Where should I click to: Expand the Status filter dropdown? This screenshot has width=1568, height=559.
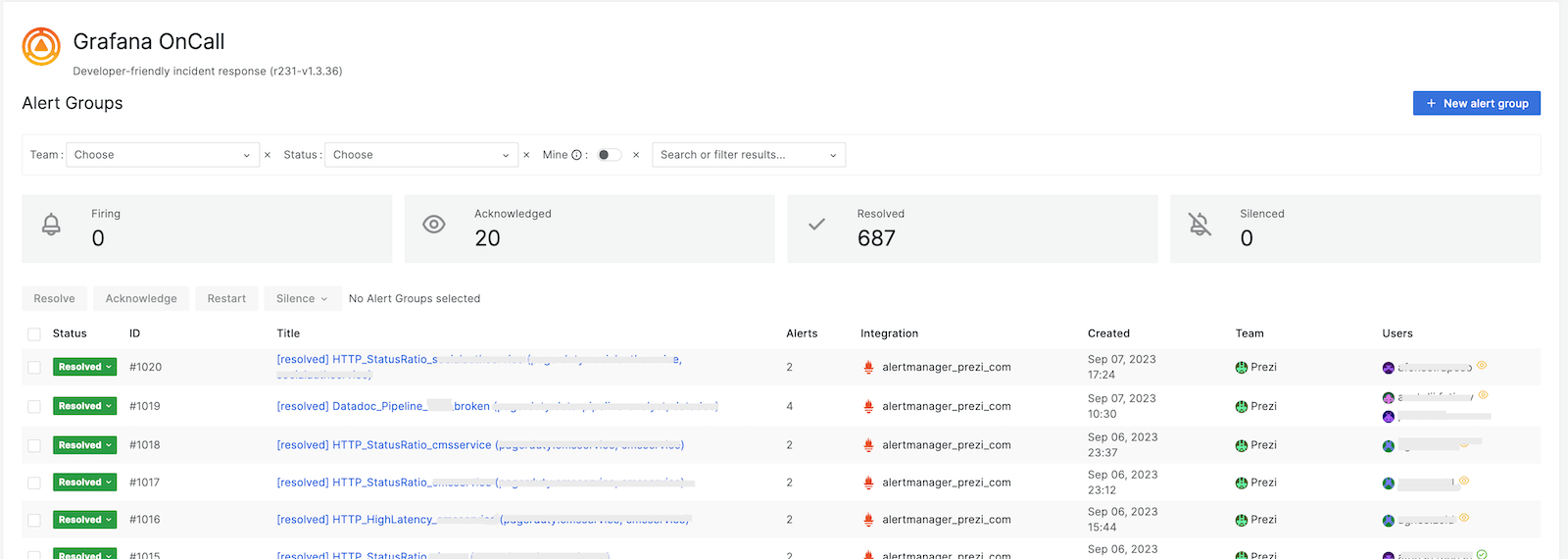tap(420, 155)
